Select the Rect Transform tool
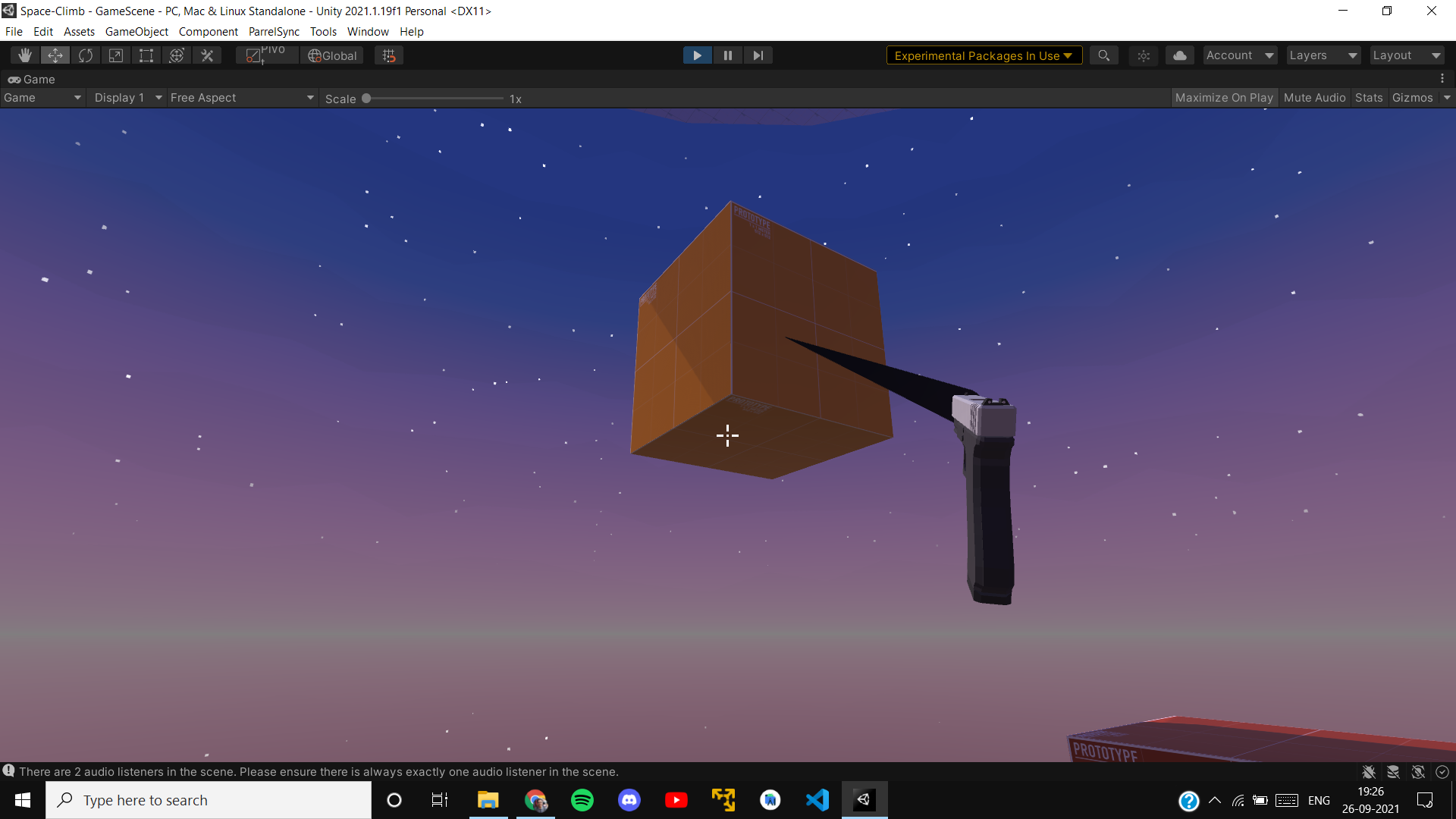Viewport: 1456px width, 819px height. [146, 55]
